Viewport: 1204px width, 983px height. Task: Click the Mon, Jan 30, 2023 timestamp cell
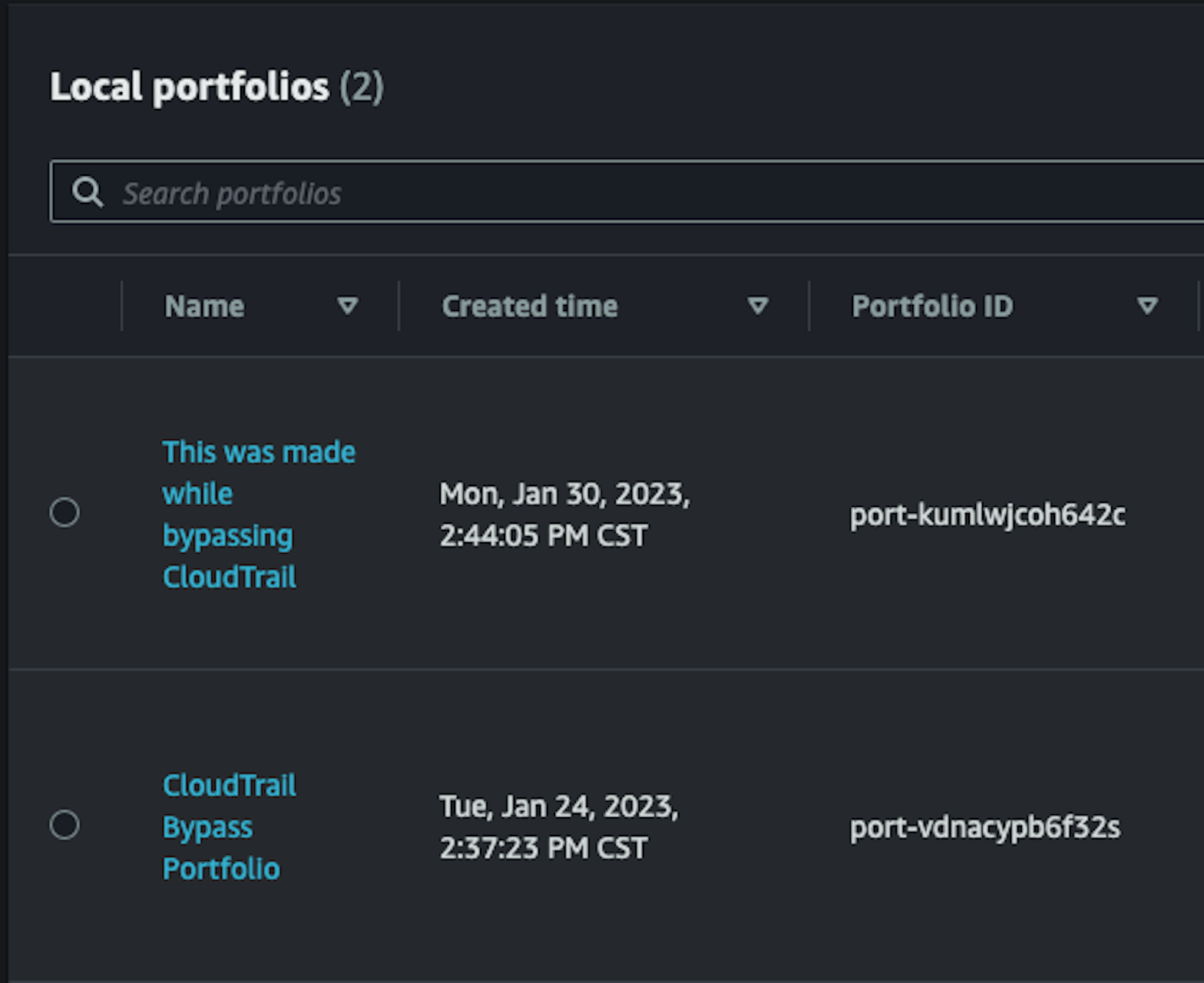[x=564, y=515]
